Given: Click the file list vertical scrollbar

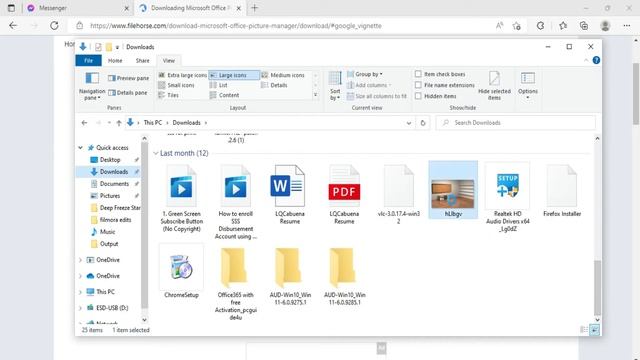Looking at the screenshot, I should point(597,287).
